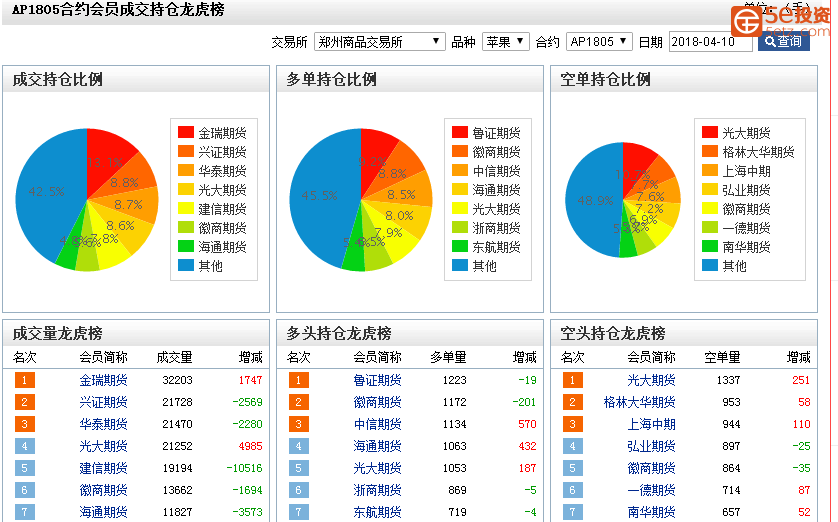Click 金瑞期货 red legend swatch
The image size is (838, 522).
[185, 132]
